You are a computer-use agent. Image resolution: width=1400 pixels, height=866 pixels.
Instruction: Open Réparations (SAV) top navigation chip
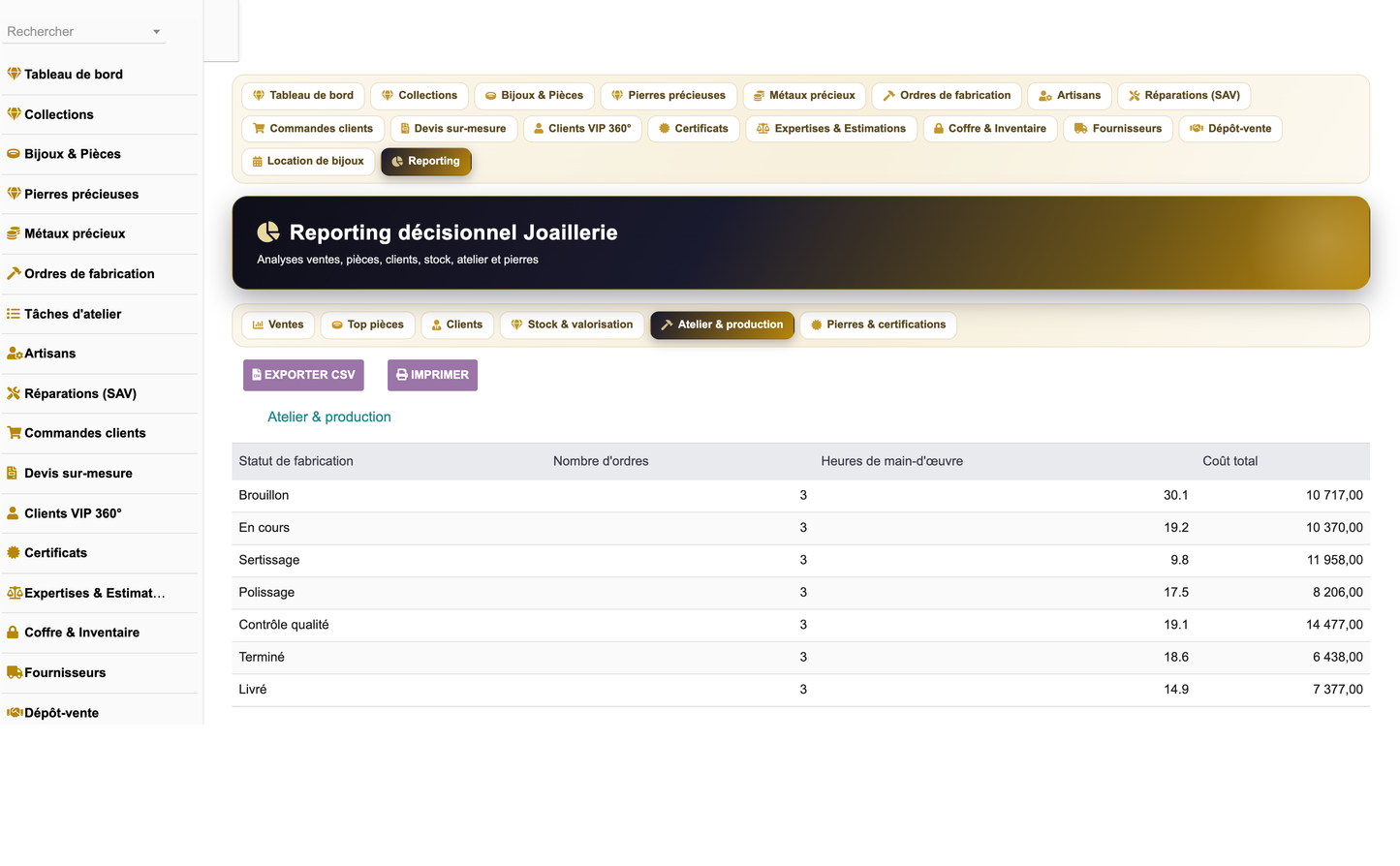[x=1184, y=95]
